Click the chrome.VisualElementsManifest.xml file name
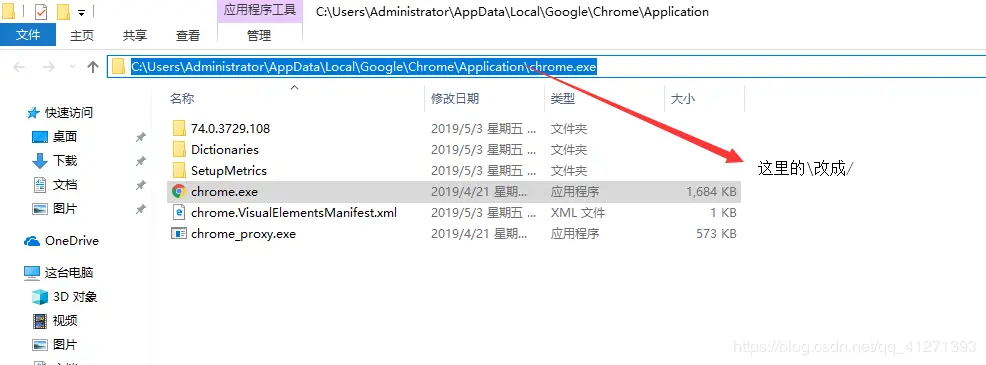Screen dimensions: 986x365 [294, 213]
